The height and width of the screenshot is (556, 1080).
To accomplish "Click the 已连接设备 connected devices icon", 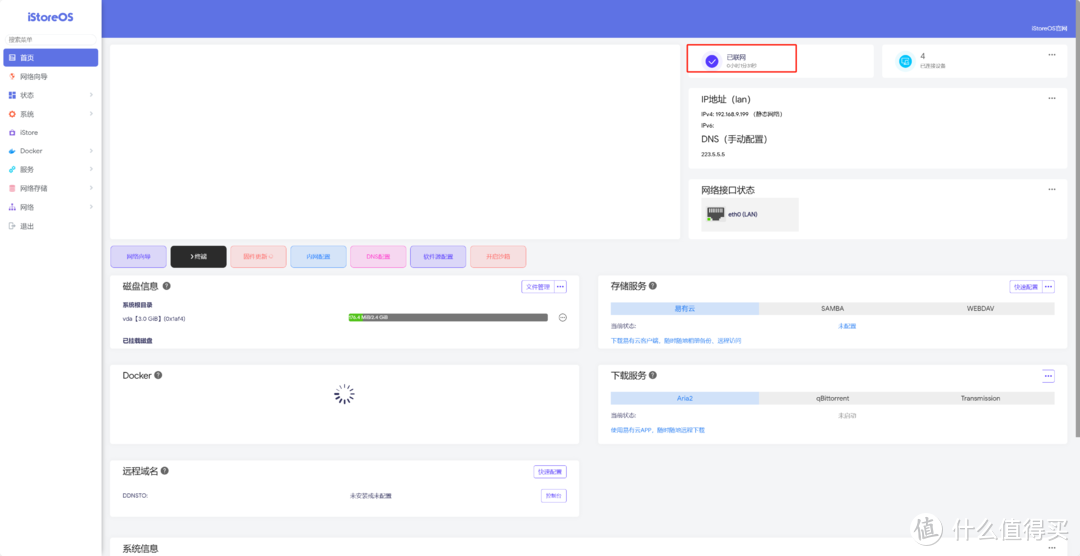I will pyautogui.click(x=905, y=61).
